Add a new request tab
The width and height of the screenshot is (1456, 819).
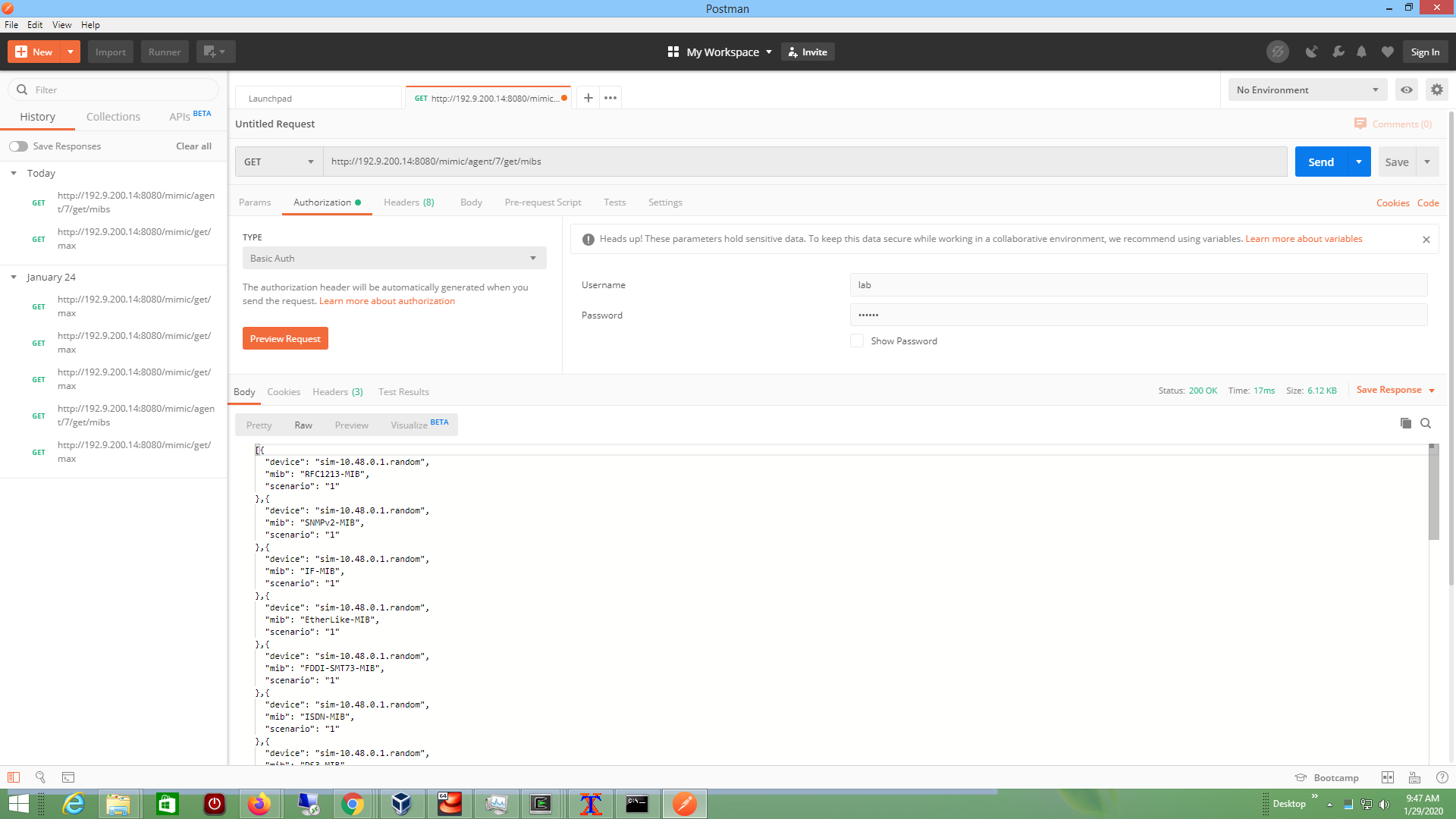(588, 98)
